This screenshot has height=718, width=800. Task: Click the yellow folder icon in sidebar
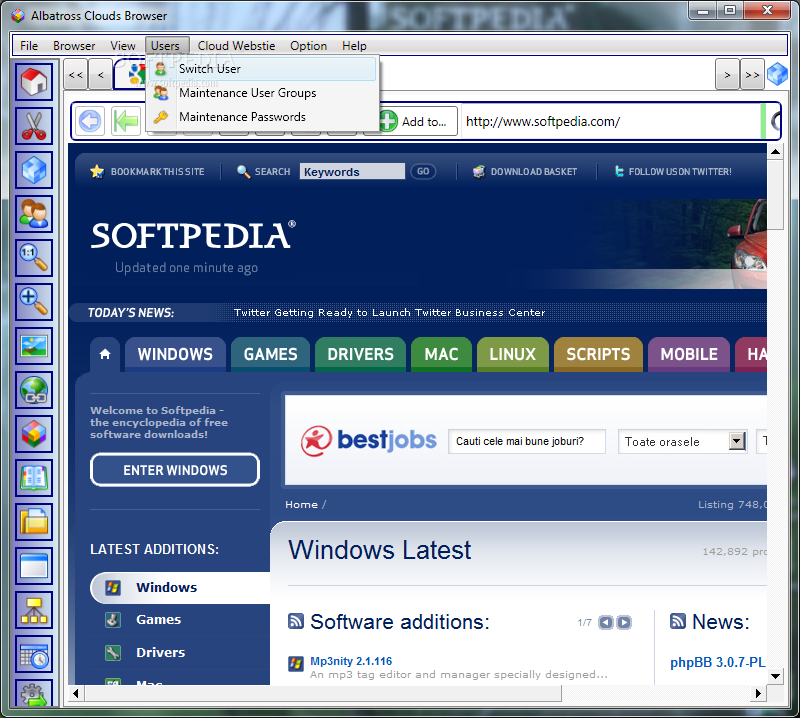pos(34,522)
